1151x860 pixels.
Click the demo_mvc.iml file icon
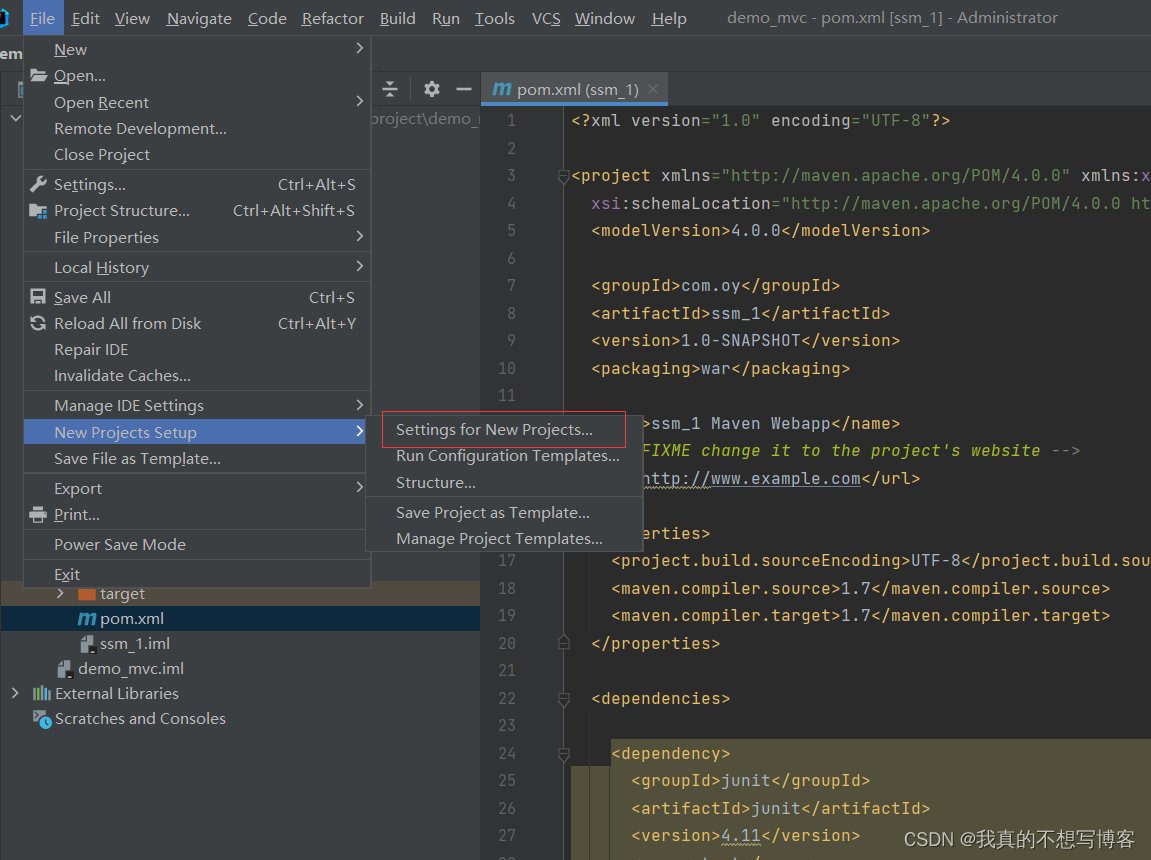65,668
